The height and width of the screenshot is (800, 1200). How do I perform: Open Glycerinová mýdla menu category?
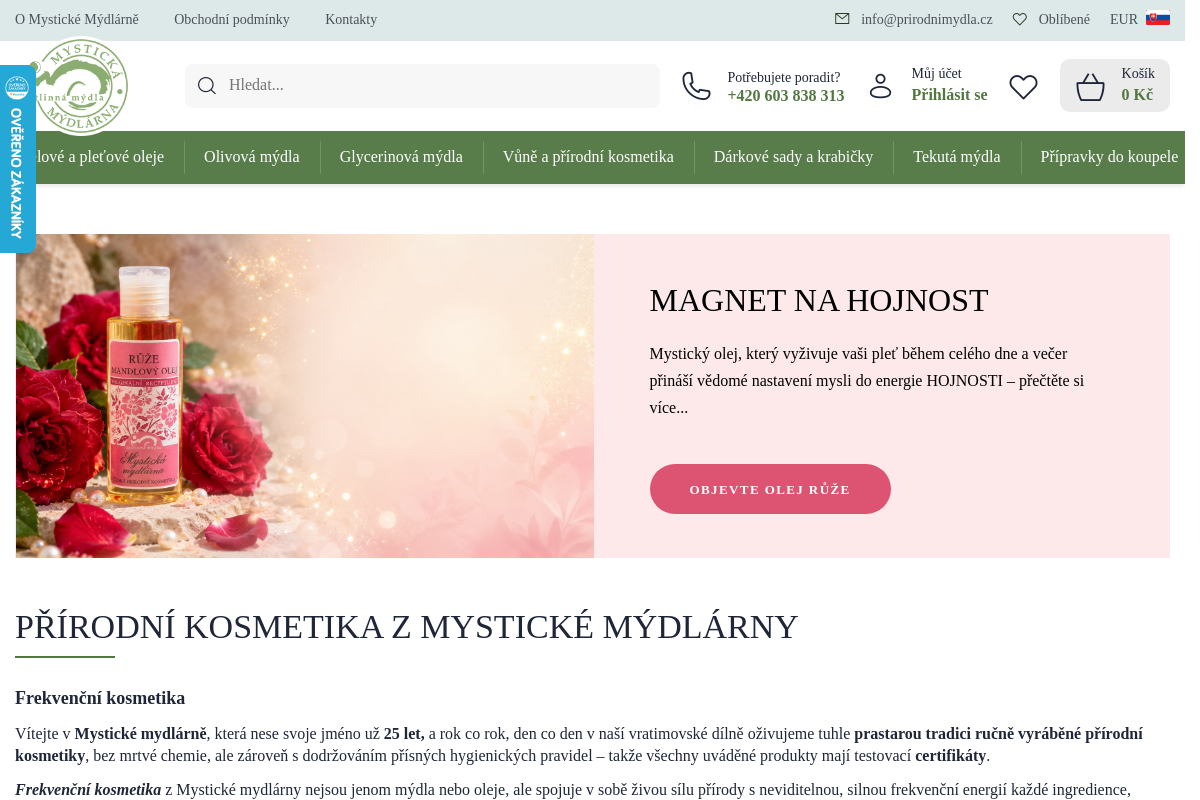coord(401,157)
